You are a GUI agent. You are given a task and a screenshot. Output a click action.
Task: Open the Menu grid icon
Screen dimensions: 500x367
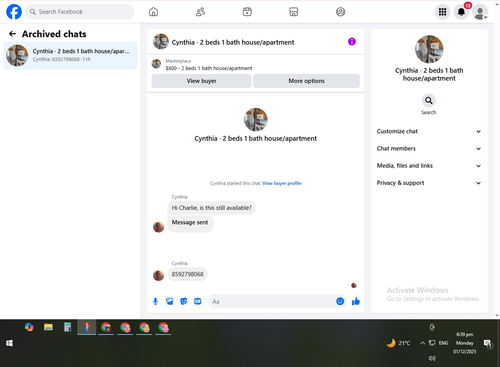click(x=442, y=12)
